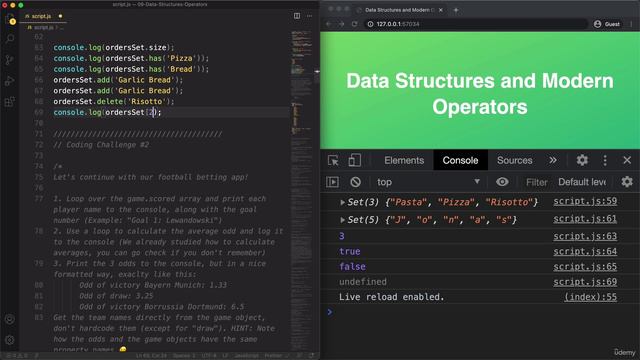Open the Manage gear in VS Code
Screen dimensions: 640x360
tap(10, 340)
